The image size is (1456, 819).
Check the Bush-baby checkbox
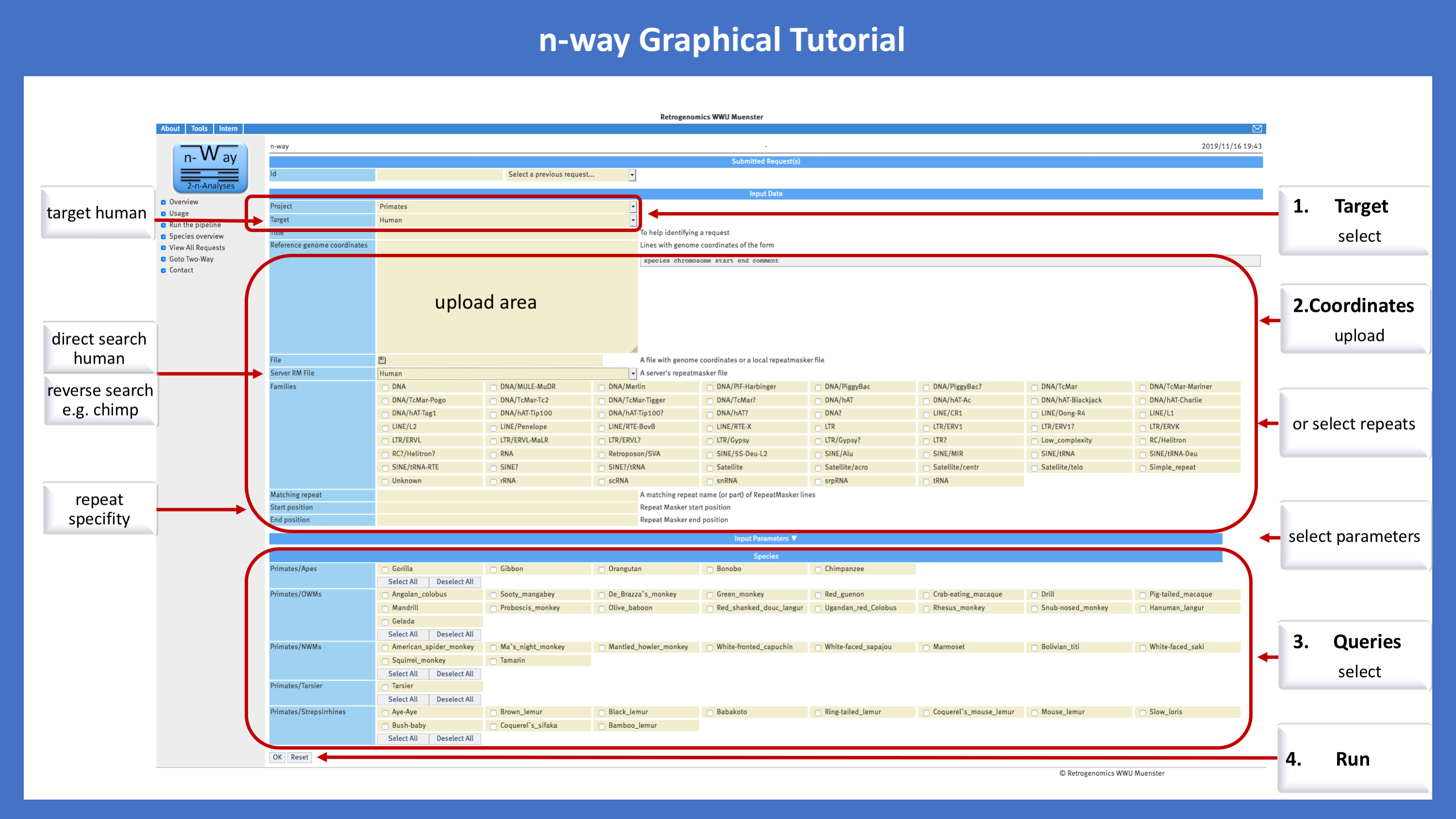[x=385, y=726]
